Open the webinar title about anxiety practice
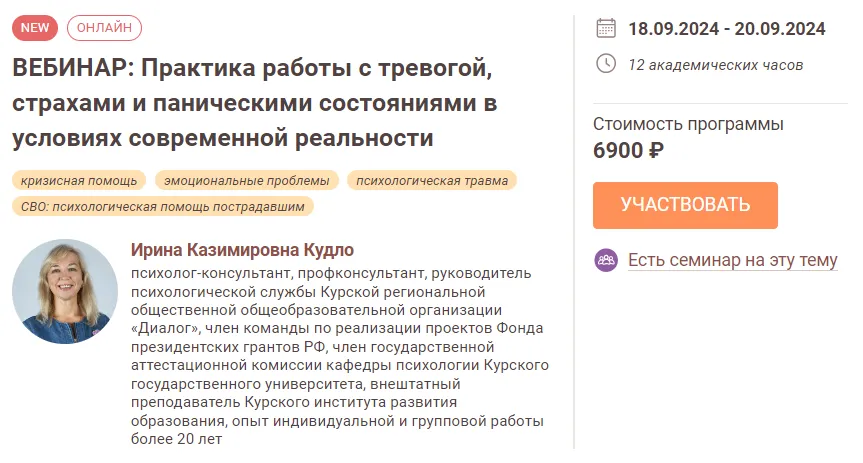This screenshot has width=863, height=463. pos(254,104)
